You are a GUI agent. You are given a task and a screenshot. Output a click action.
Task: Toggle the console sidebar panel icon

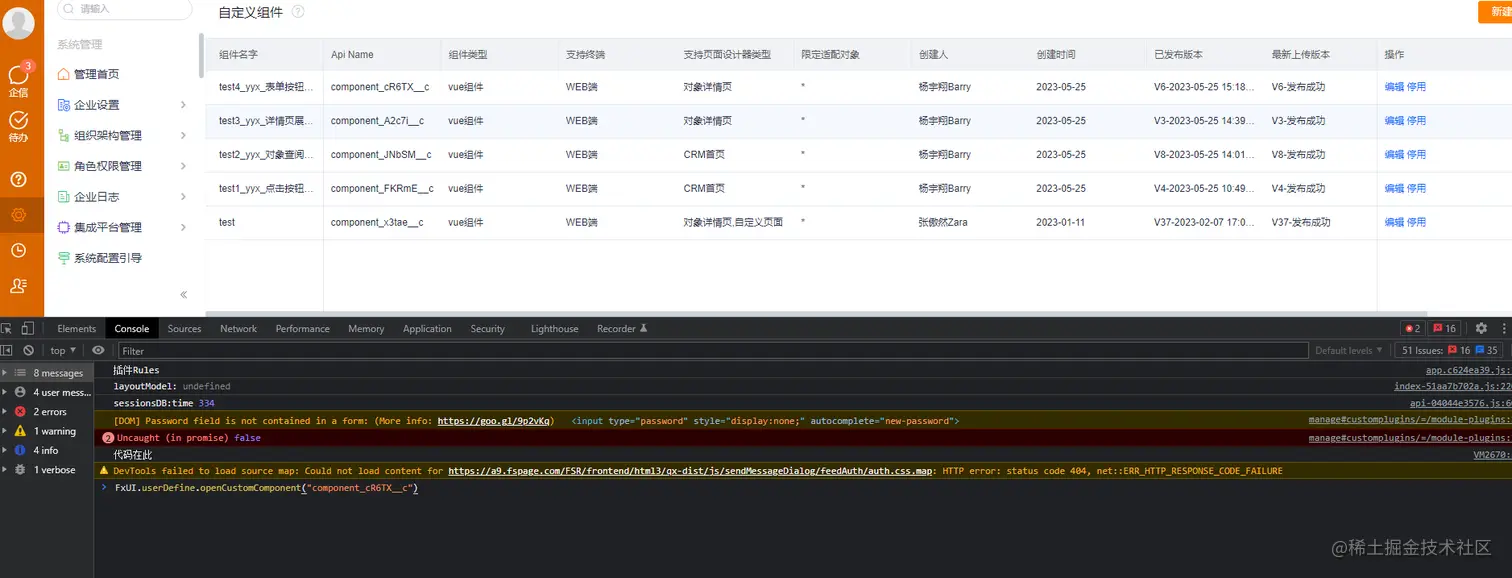point(8,350)
